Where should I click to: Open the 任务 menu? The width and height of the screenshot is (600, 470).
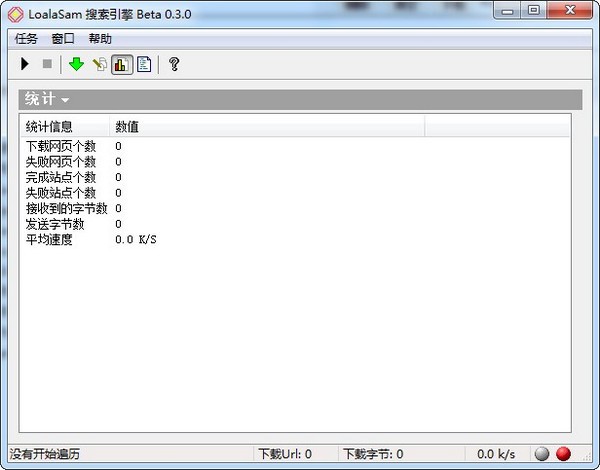[26, 39]
